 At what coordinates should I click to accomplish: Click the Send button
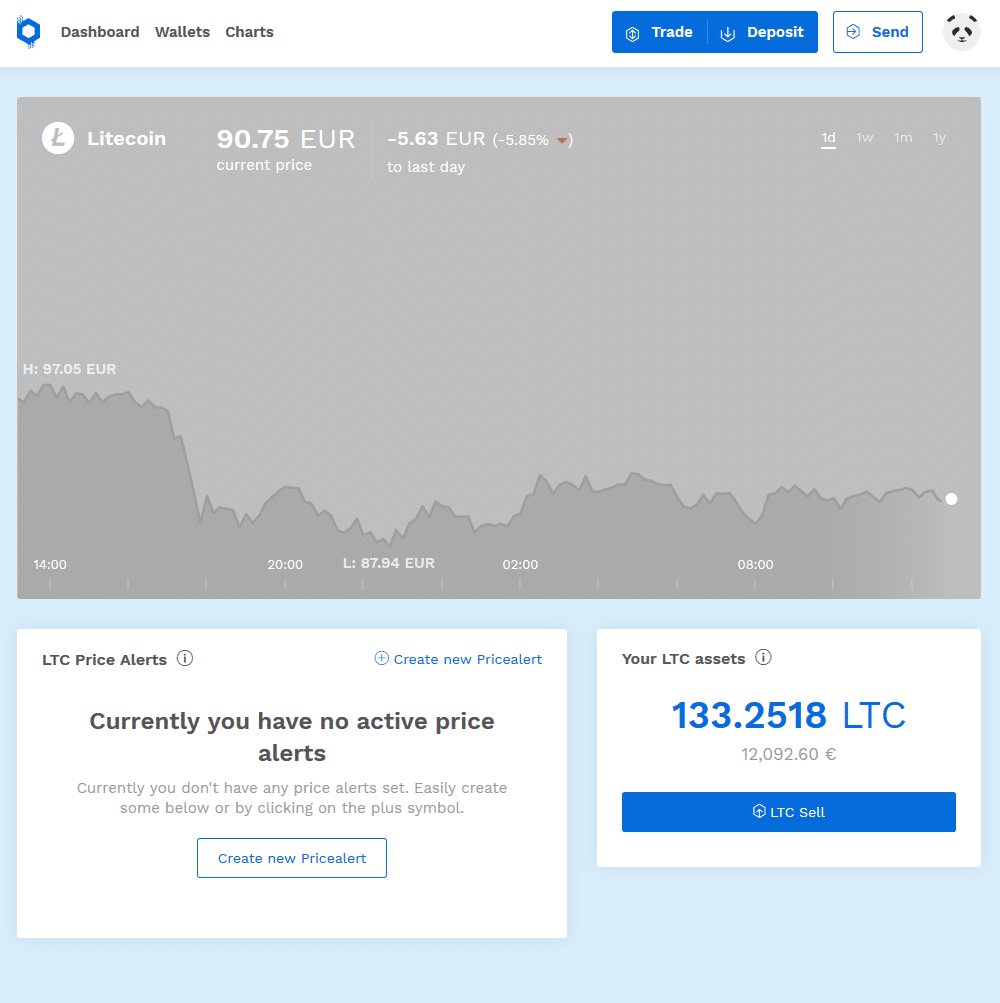click(878, 32)
